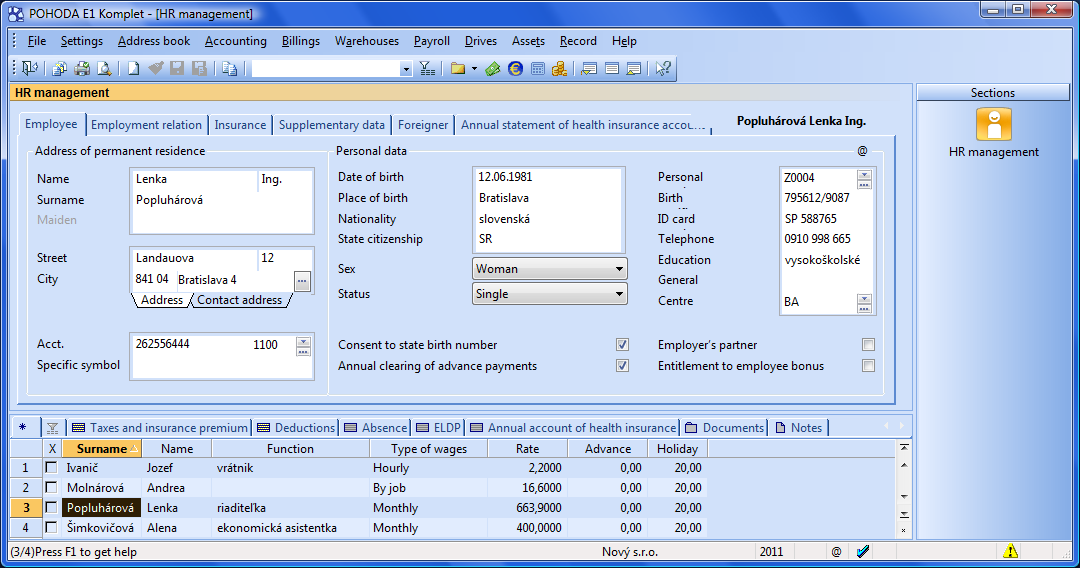Viewport: 1080px width, 568px height.
Task: Click the Function column header
Action: 290,449
